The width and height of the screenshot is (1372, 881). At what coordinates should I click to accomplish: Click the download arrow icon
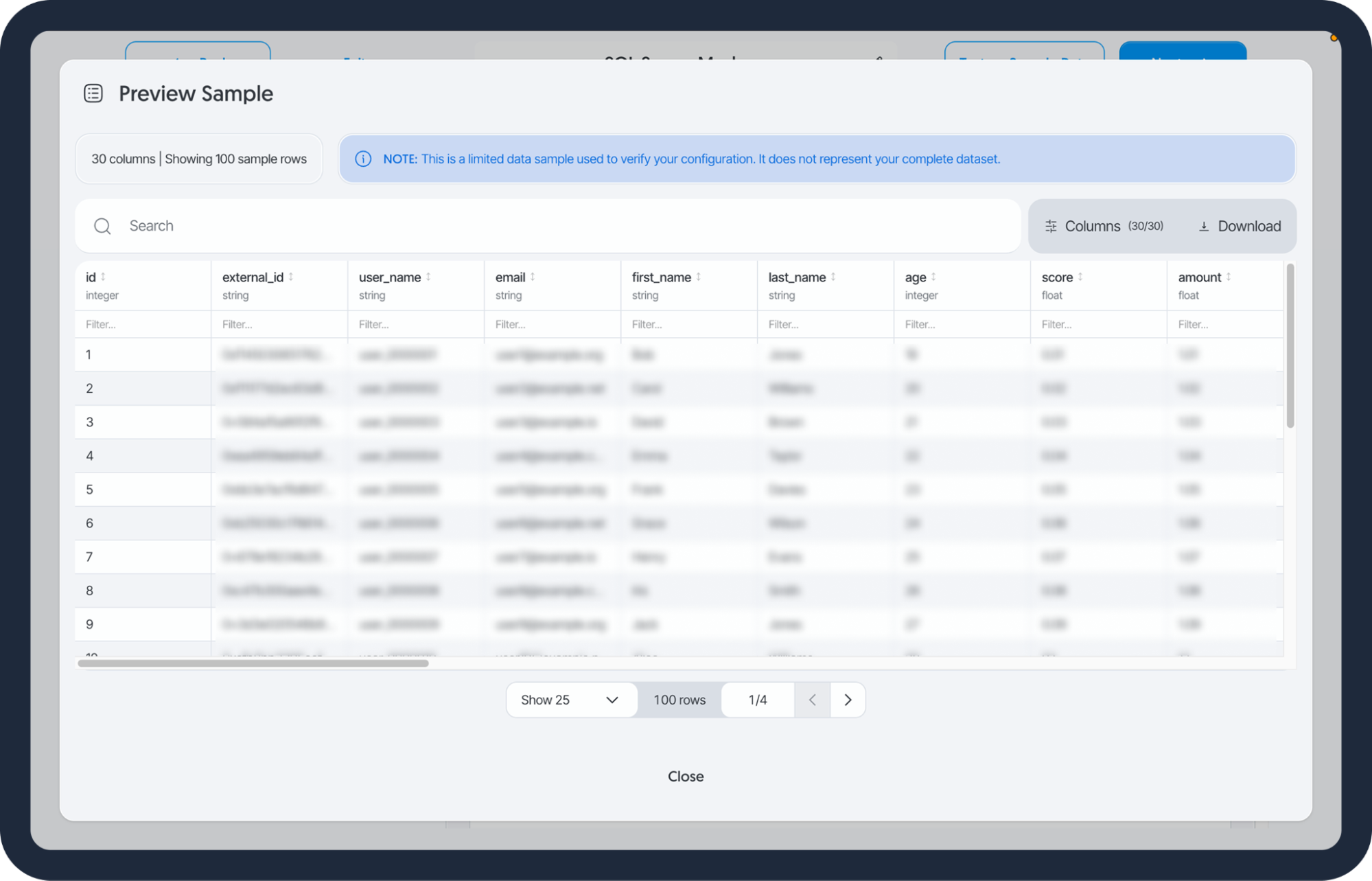pos(1204,226)
